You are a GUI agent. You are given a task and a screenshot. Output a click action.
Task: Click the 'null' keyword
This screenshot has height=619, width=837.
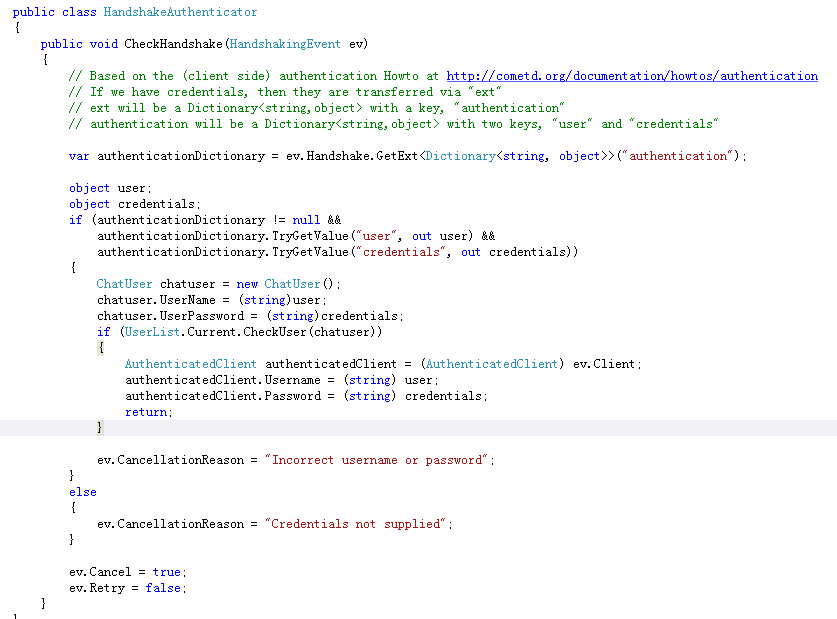pyautogui.click(x=306, y=220)
